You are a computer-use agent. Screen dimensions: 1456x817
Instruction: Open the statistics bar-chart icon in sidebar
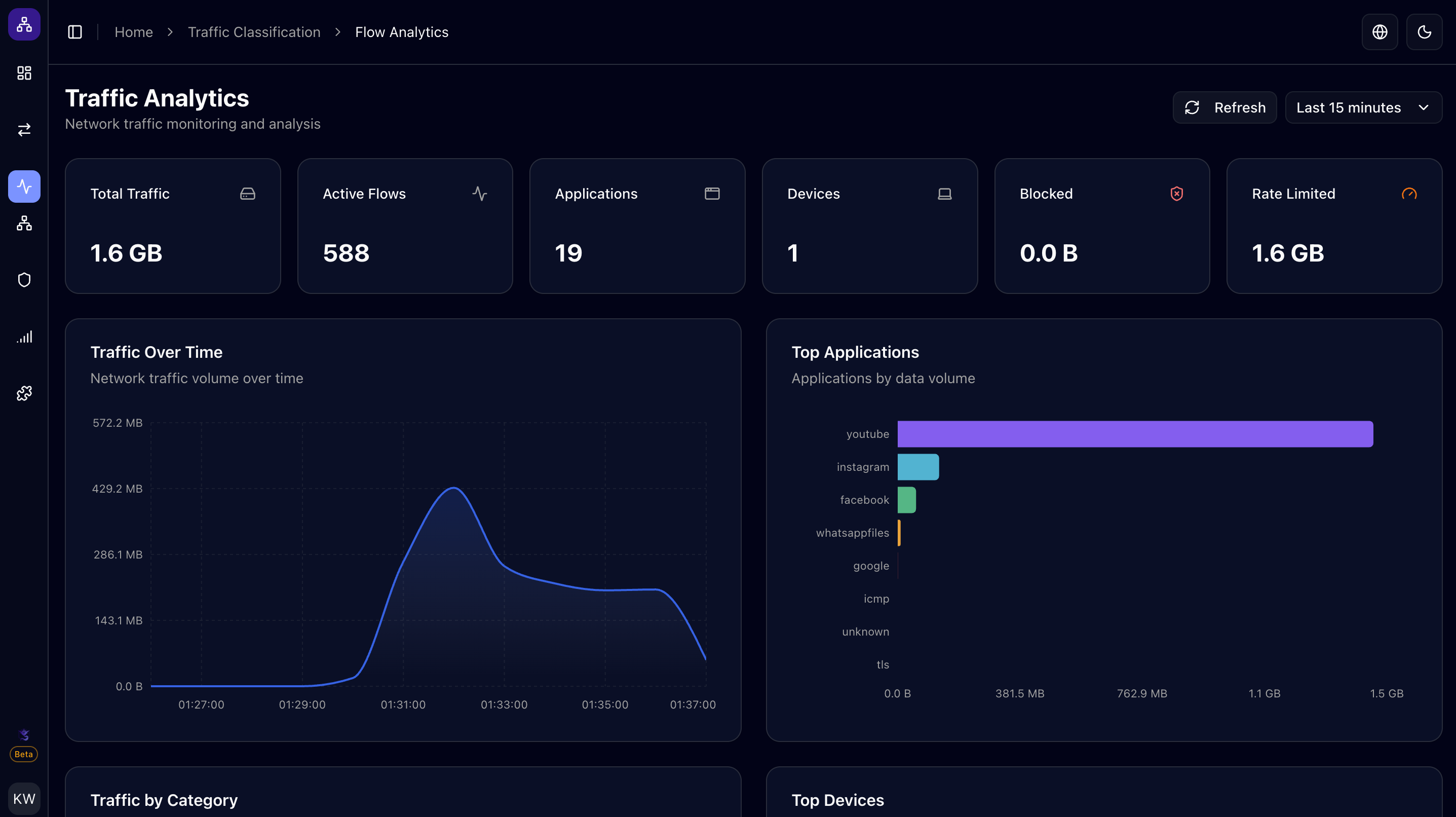point(24,337)
